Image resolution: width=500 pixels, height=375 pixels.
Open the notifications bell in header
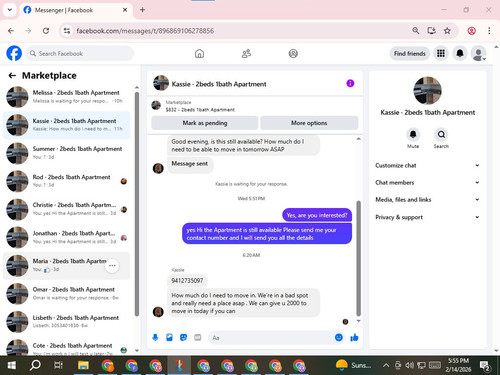point(460,53)
